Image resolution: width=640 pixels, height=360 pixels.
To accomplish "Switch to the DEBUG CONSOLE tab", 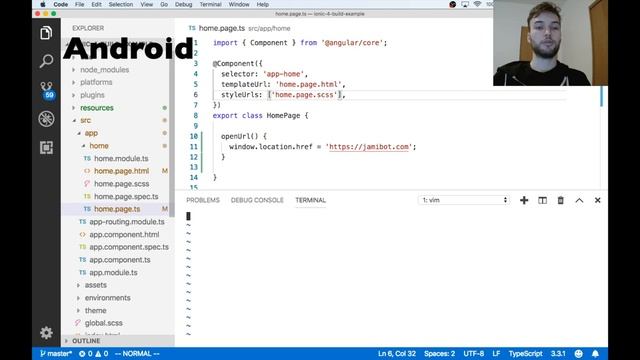I will (257, 200).
